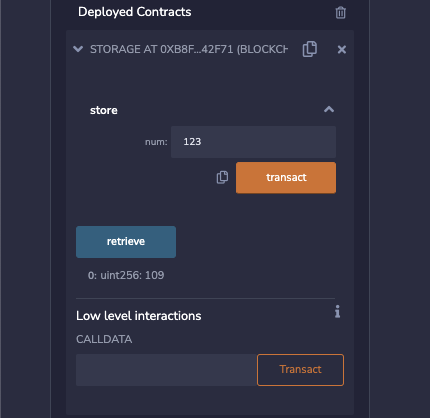Click the Deployed Contracts heading

click(x=135, y=12)
